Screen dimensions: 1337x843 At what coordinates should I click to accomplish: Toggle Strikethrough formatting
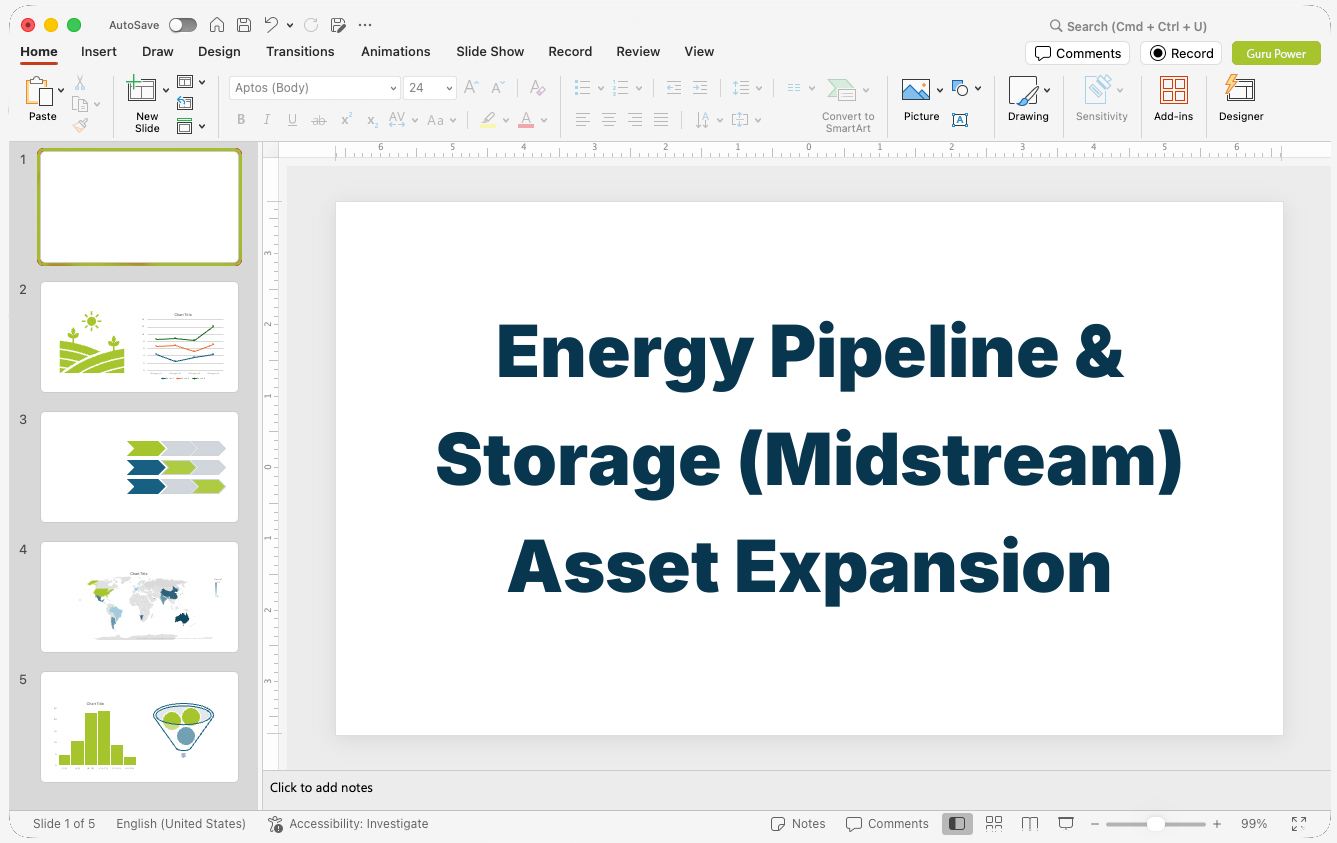point(319,120)
